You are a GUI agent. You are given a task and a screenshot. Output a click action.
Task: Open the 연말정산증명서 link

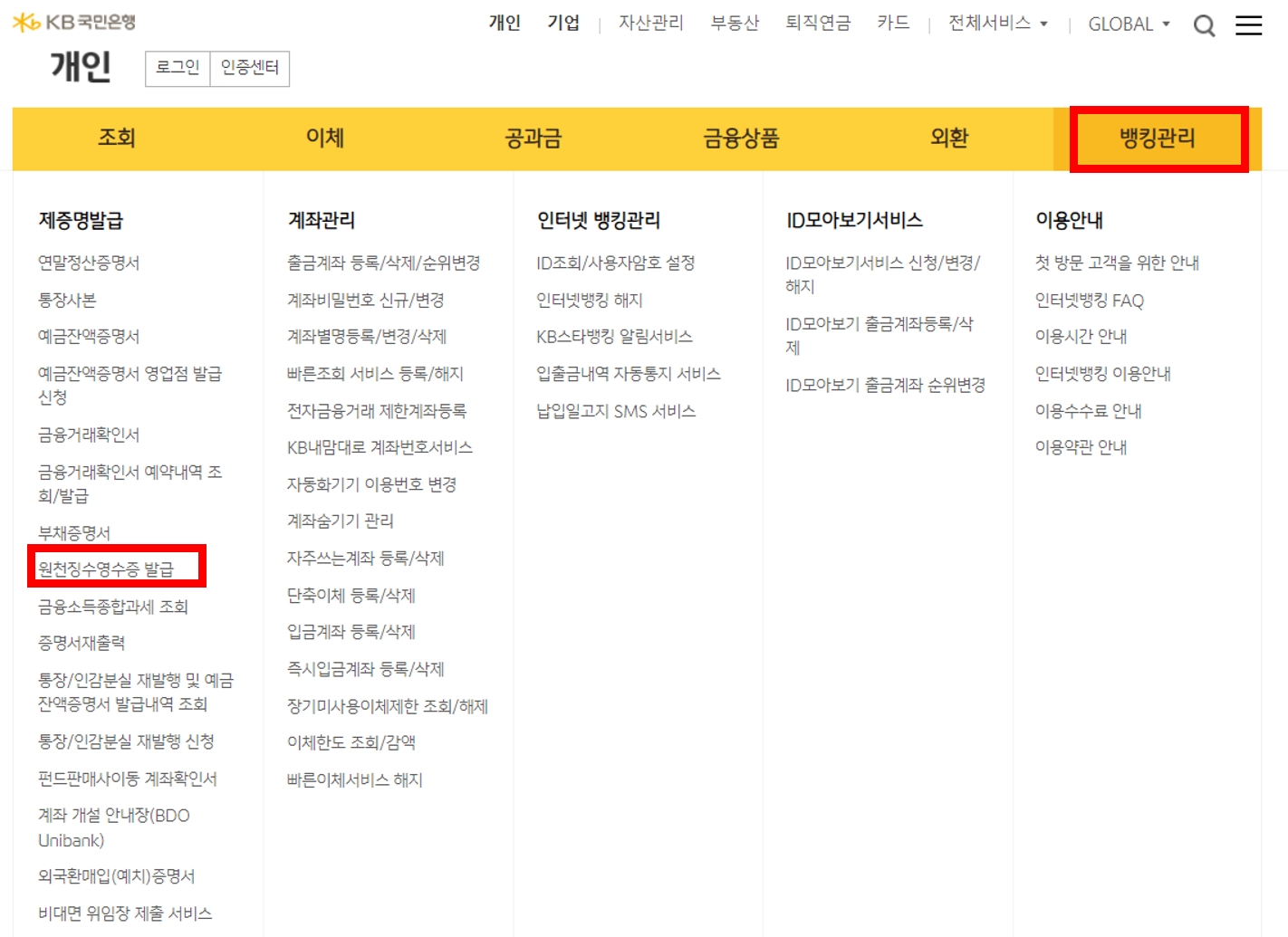tap(102, 262)
